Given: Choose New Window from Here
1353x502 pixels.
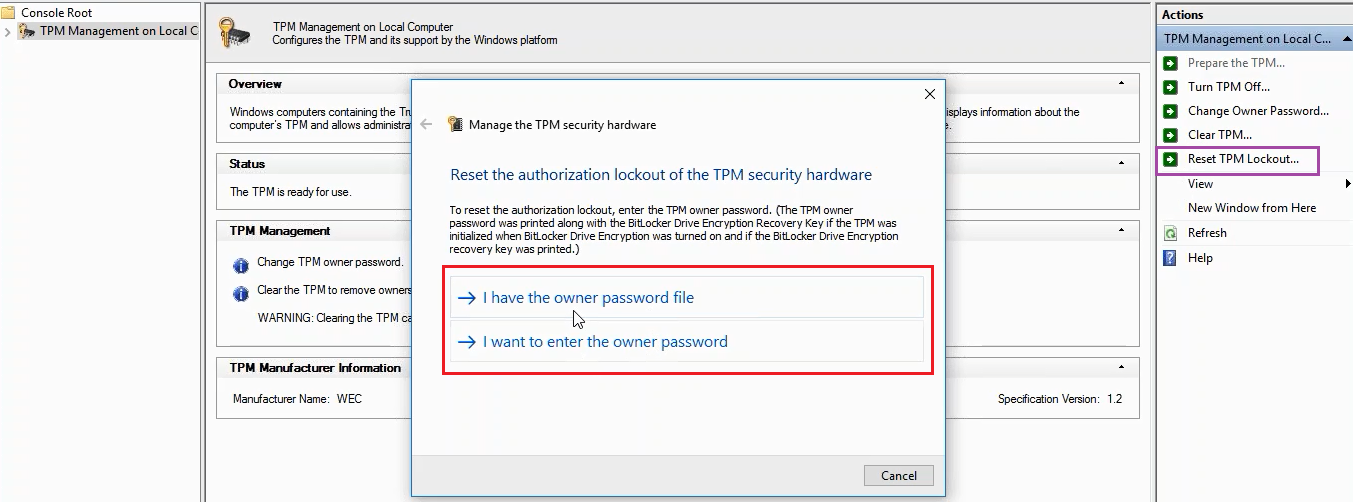Looking at the screenshot, I should [x=1252, y=208].
